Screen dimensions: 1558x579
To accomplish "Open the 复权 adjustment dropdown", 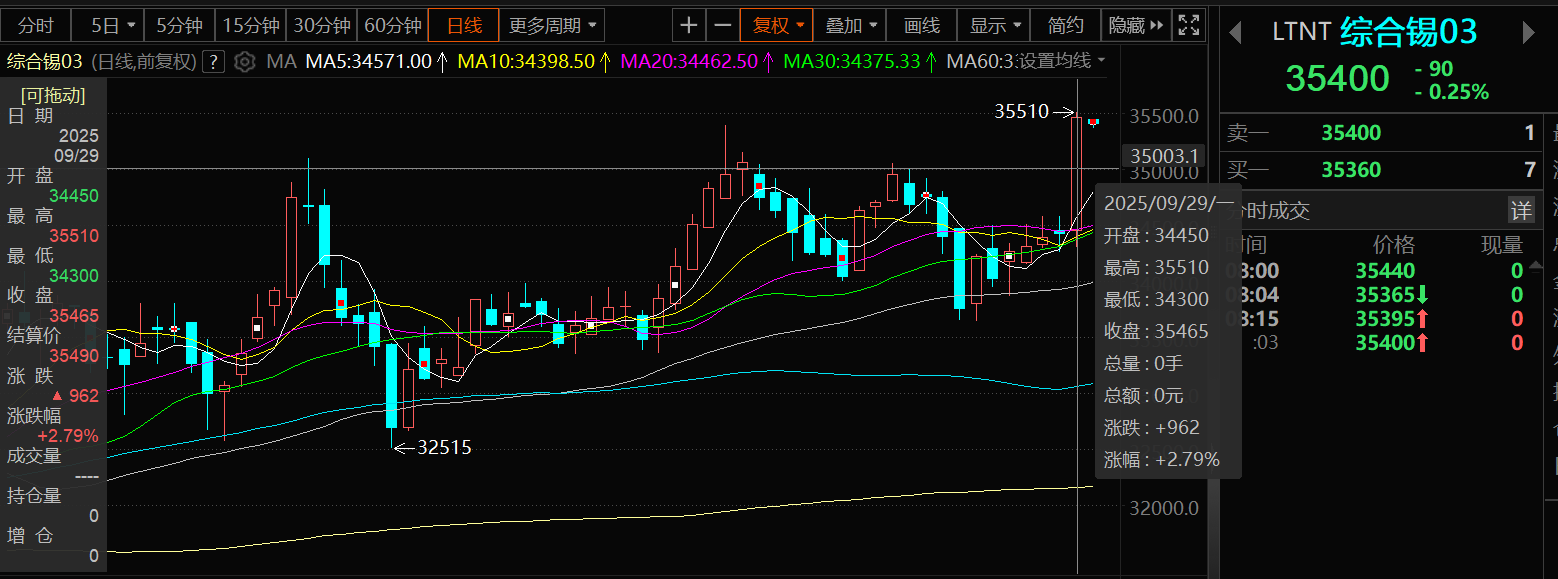I will pyautogui.click(x=777, y=25).
